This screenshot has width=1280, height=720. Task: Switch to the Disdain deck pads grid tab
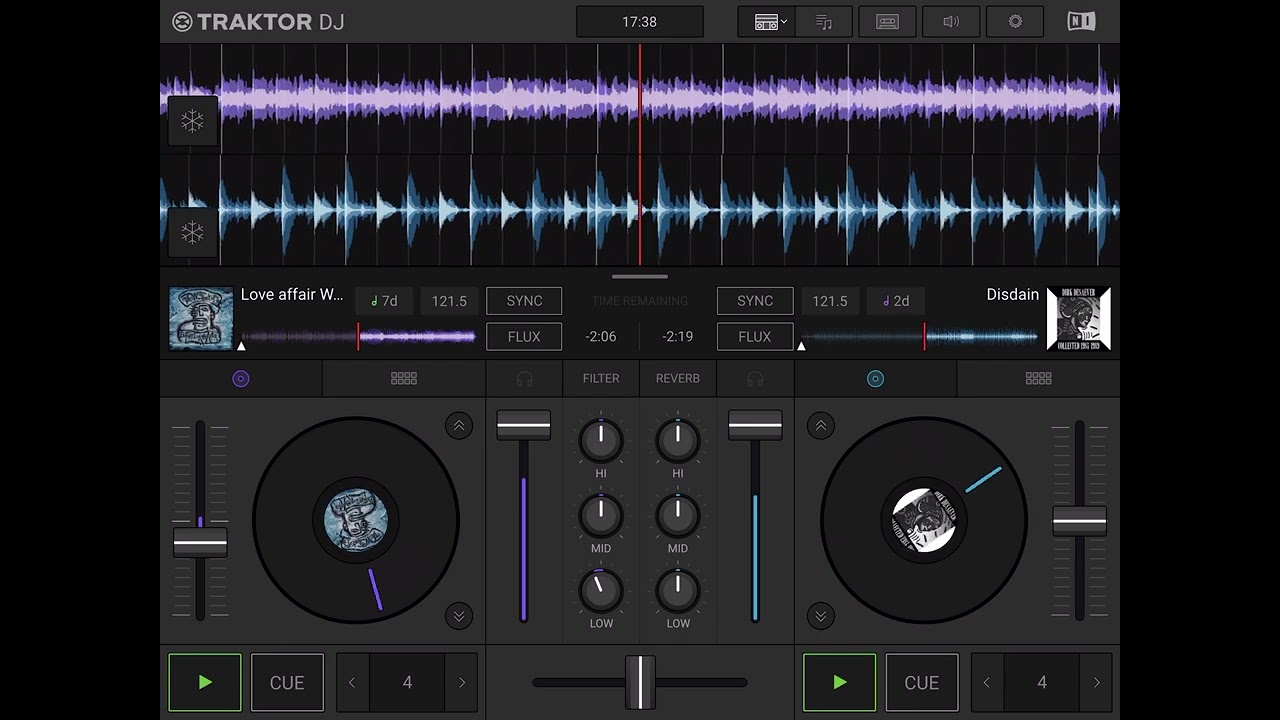click(x=1038, y=379)
